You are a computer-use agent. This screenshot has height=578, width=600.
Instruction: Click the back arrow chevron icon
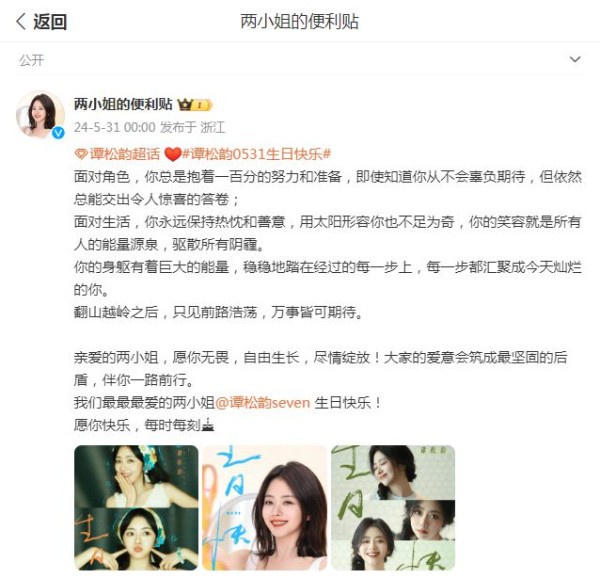(21, 21)
